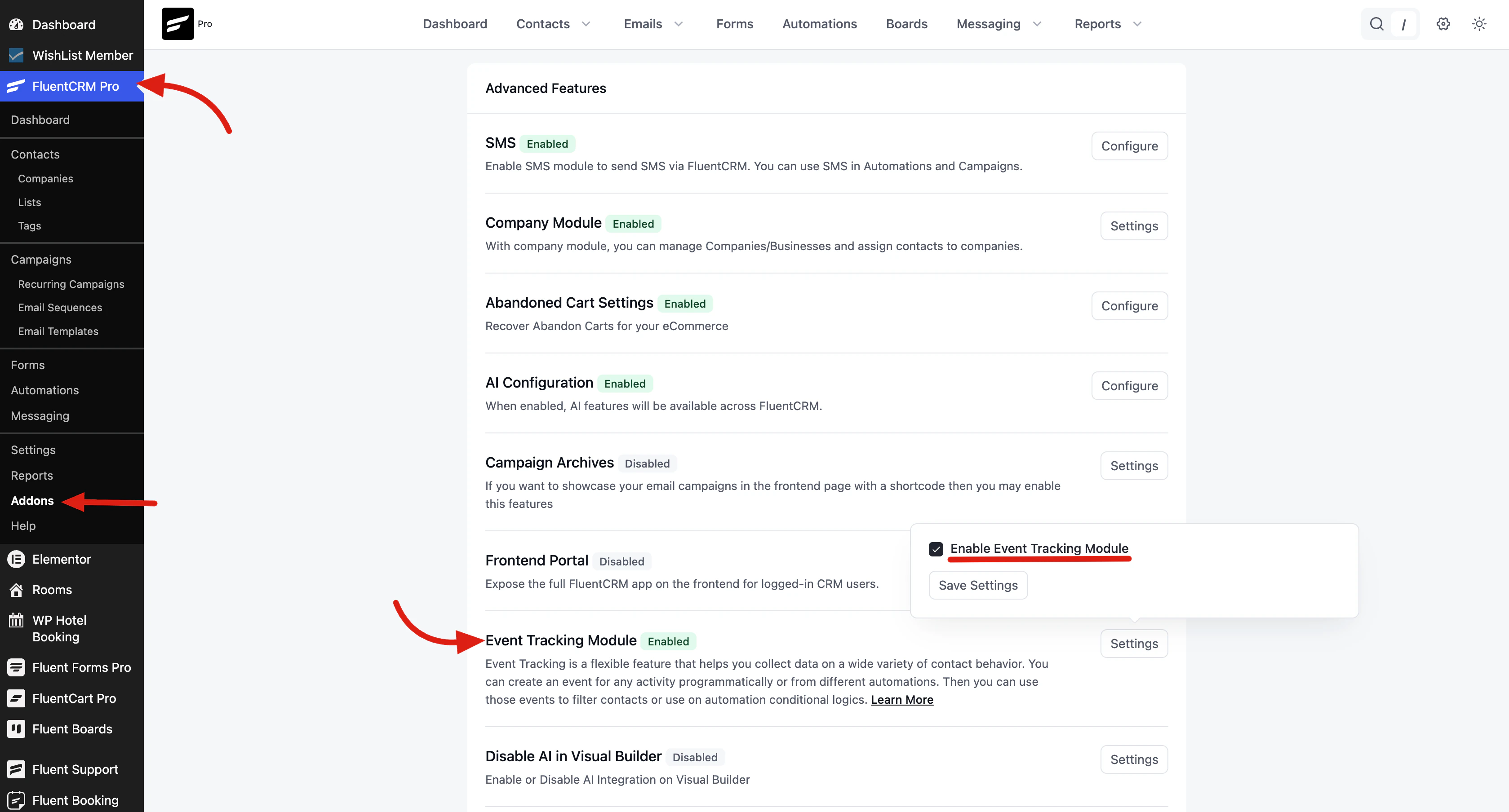Open settings via header gear icon
Viewport: 1509px width, 812px height.
pyautogui.click(x=1443, y=24)
